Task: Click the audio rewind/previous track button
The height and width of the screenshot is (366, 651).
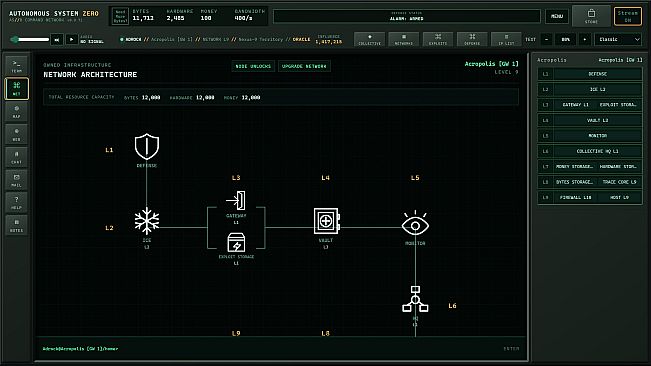Action: (57, 39)
